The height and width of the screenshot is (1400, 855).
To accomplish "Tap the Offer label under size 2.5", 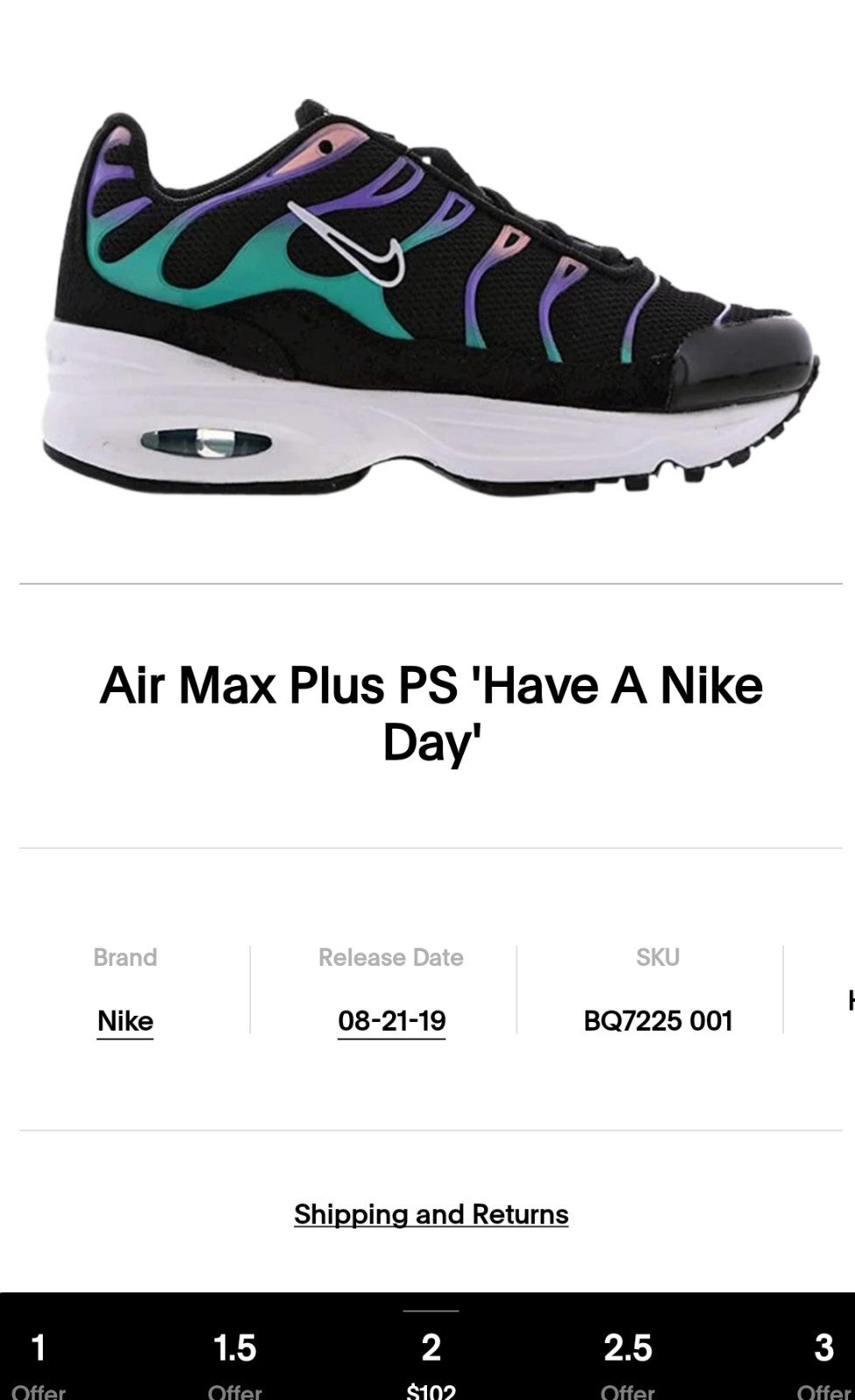I will [627, 1390].
